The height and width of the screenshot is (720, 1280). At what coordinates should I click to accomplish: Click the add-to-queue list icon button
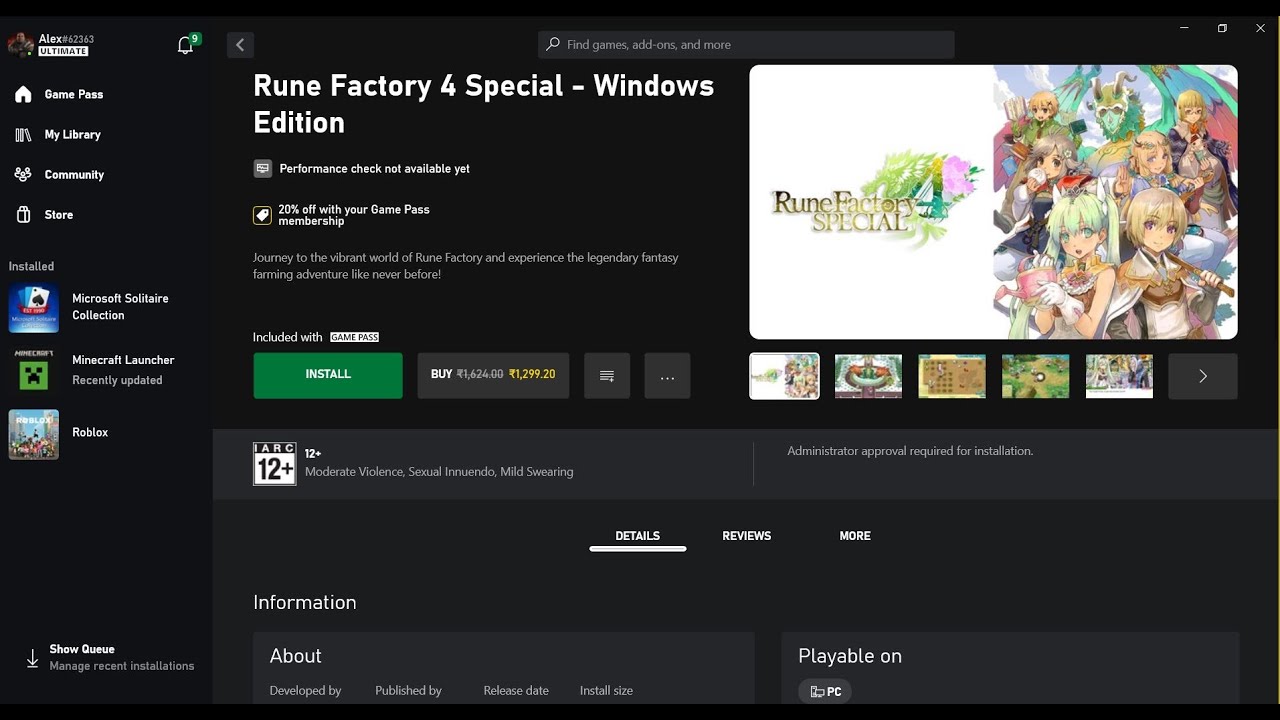607,376
